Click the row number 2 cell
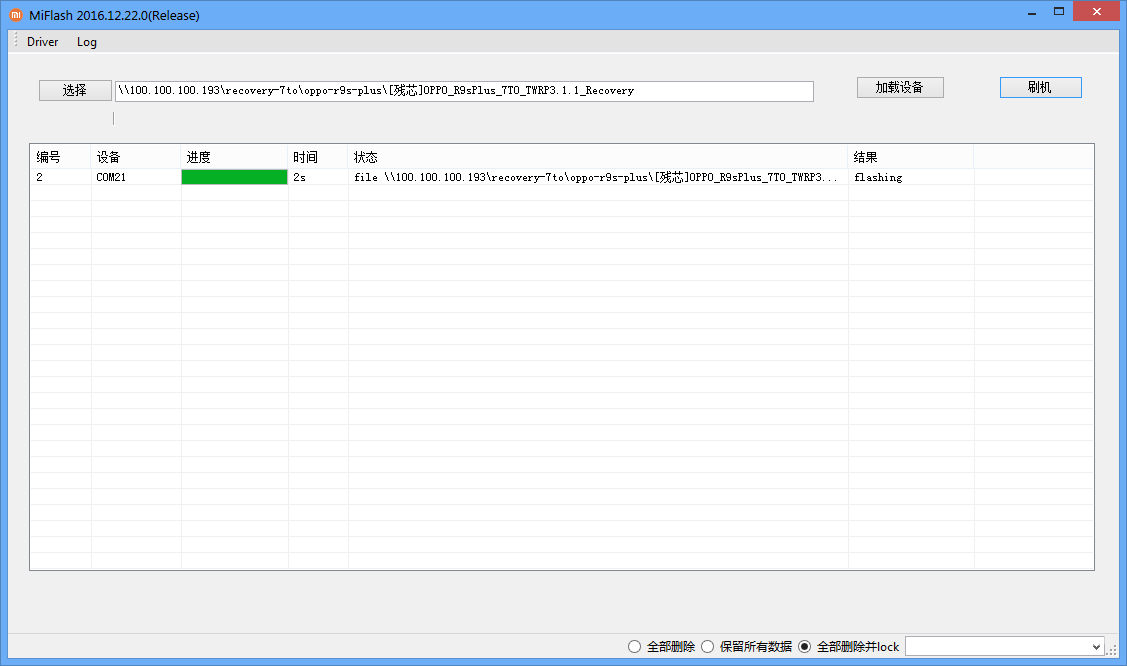 coord(60,177)
